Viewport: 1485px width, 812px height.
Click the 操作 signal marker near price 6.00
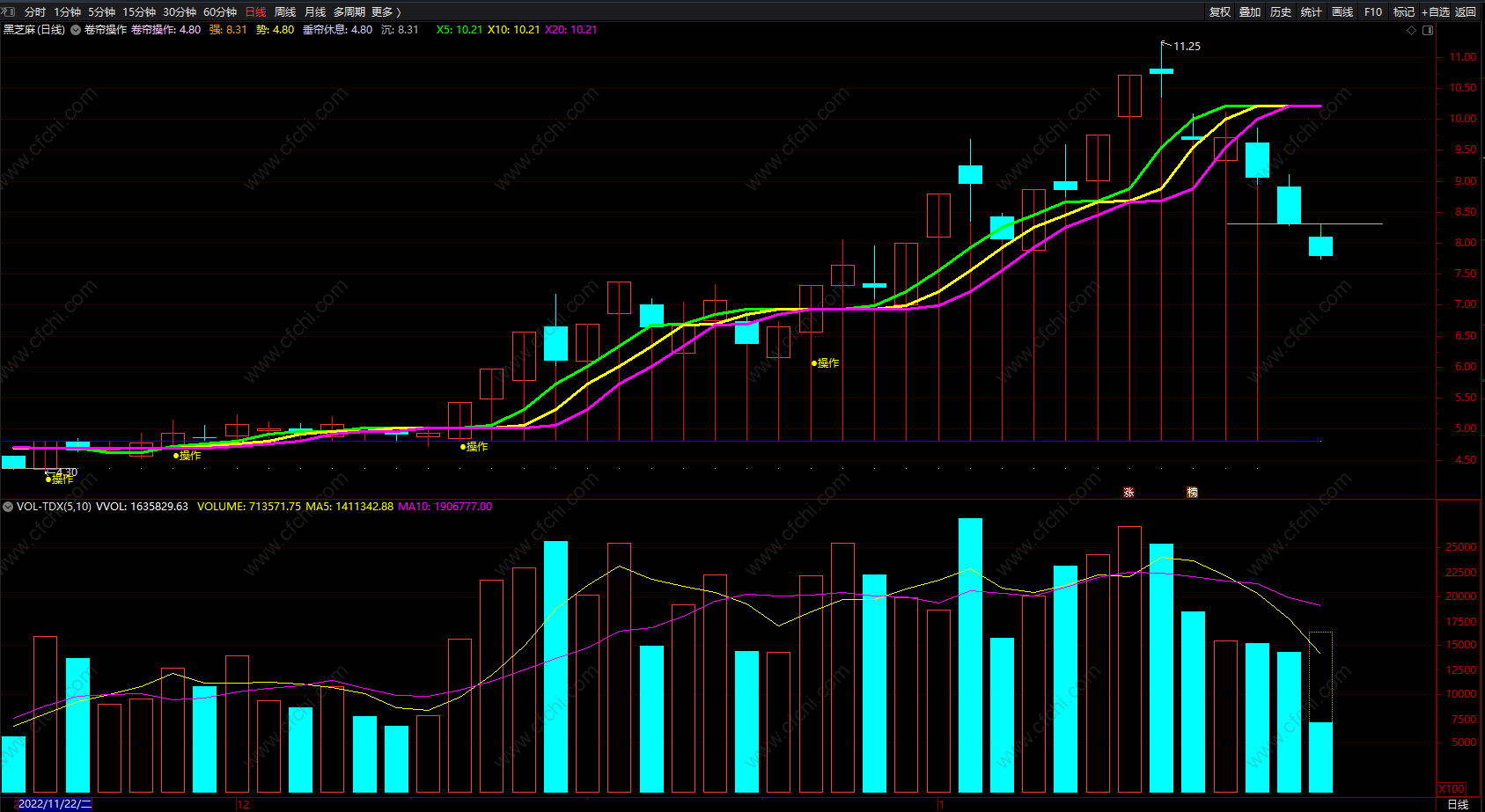click(x=826, y=362)
